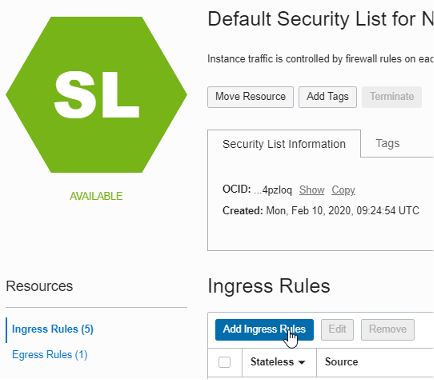Click the Move Resource button
Image resolution: width=434 pixels, height=380 pixels.
[250, 97]
